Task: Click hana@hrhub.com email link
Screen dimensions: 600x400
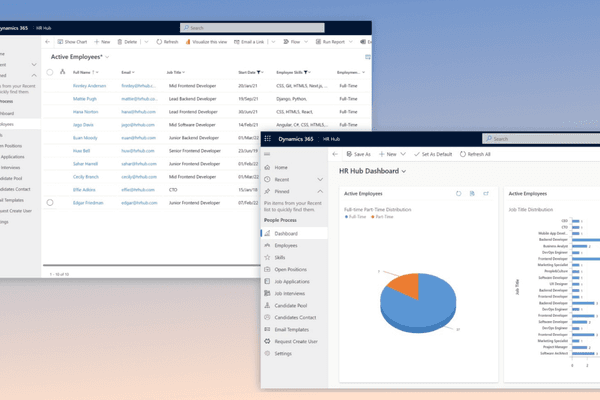Action: tap(139, 112)
